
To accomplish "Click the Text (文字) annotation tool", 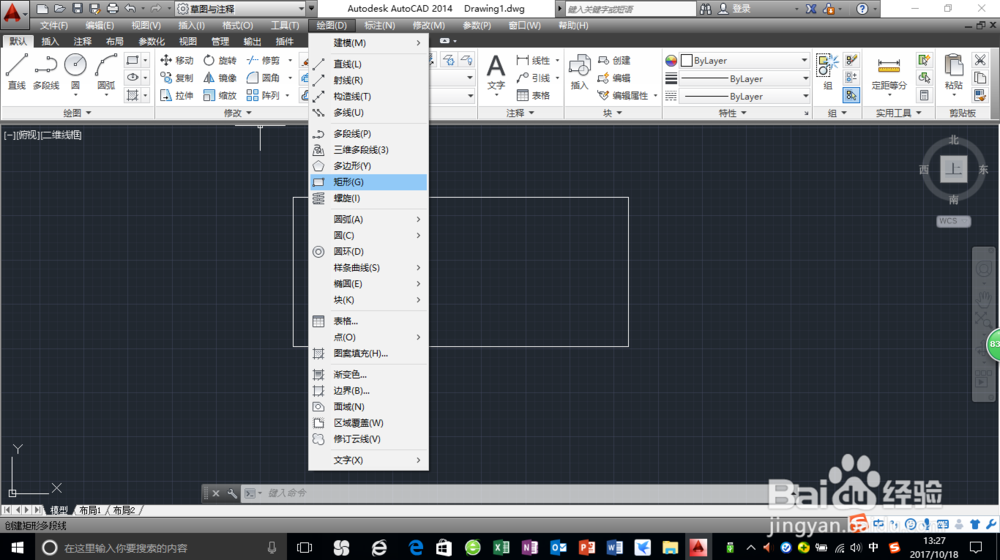I will click(496, 72).
